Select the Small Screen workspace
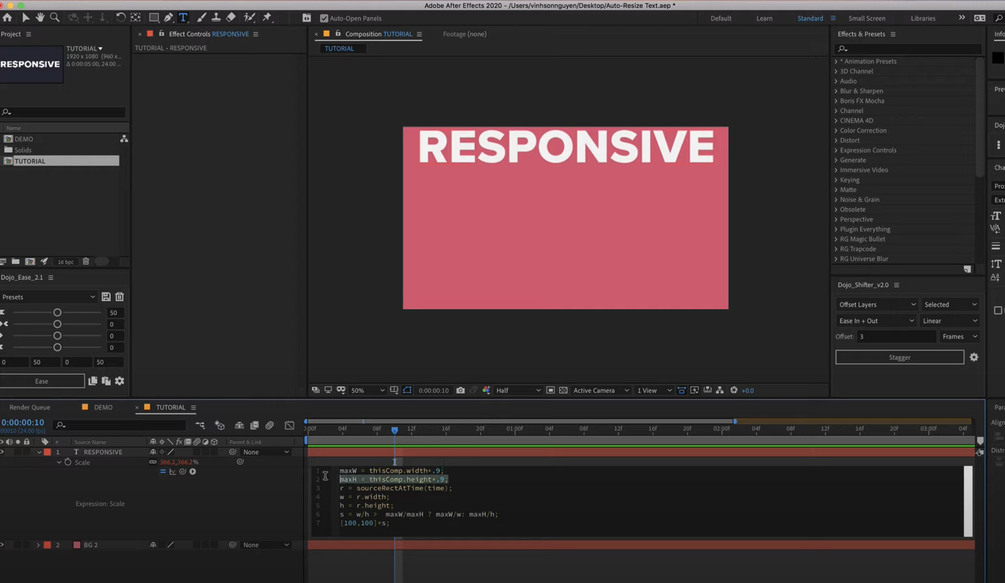1005x583 pixels. pyautogui.click(x=867, y=18)
